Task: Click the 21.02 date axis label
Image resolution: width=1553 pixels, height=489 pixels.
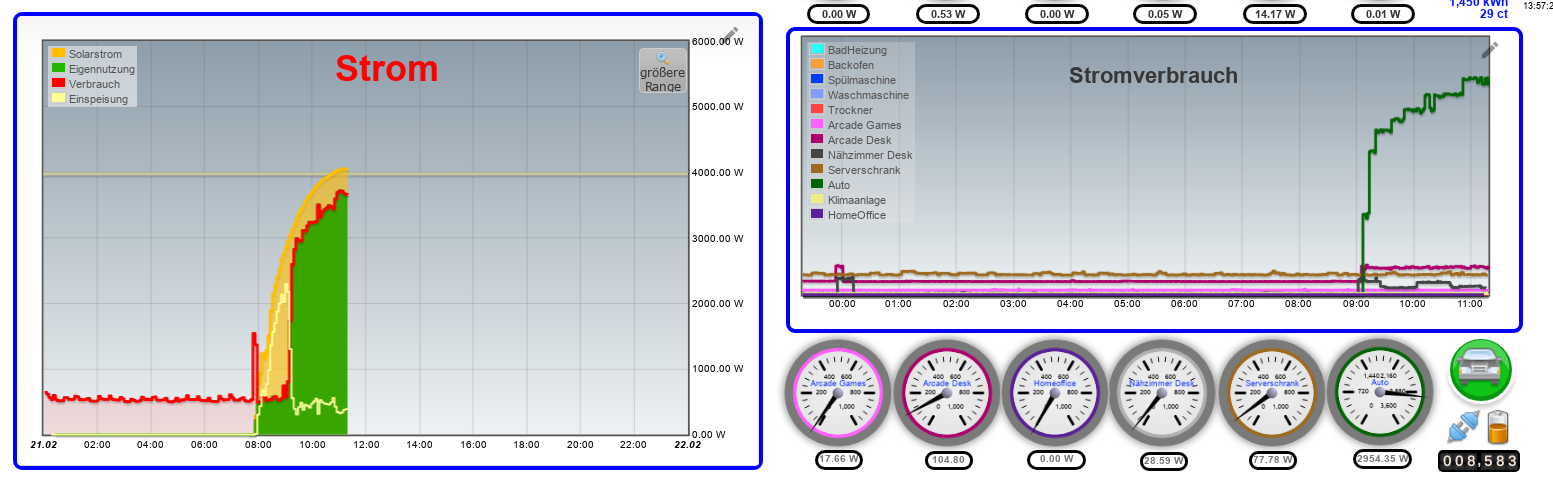Action: point(43,445)
